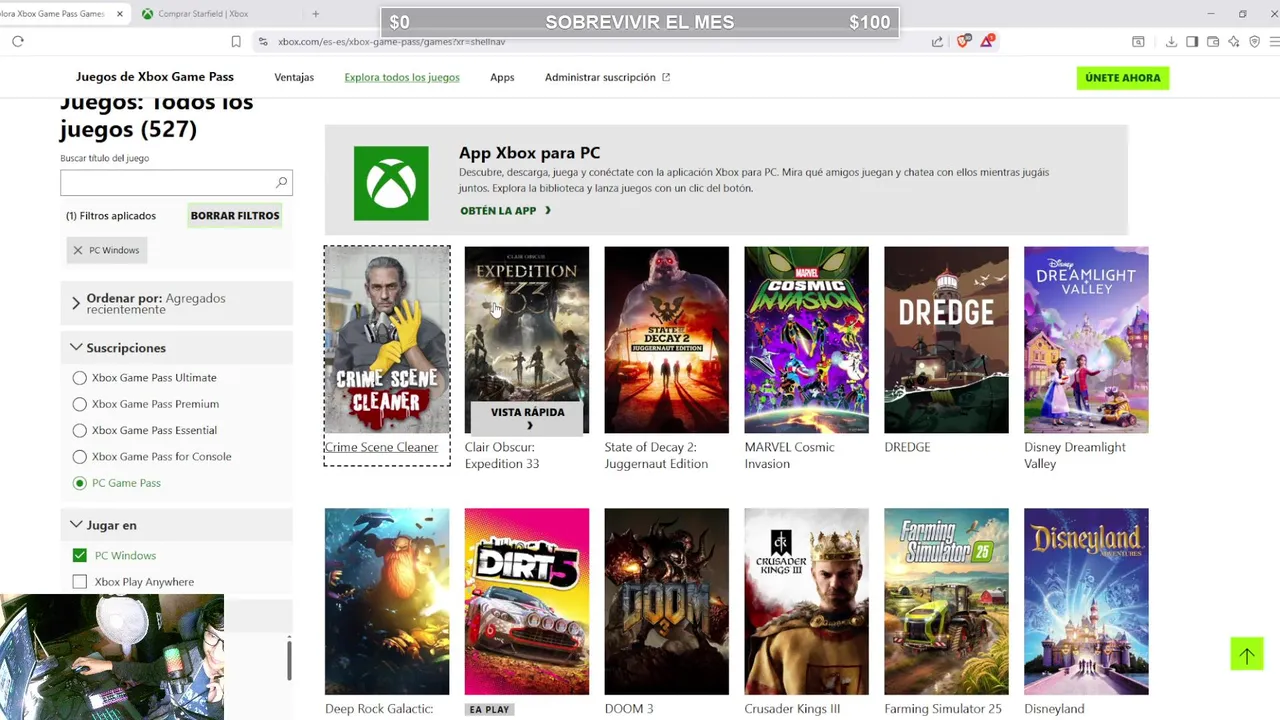This screenshot has width=1280, height=720.
Task: Open Vista Rápida for Expedition 33
Action: [x=527, y=418]
